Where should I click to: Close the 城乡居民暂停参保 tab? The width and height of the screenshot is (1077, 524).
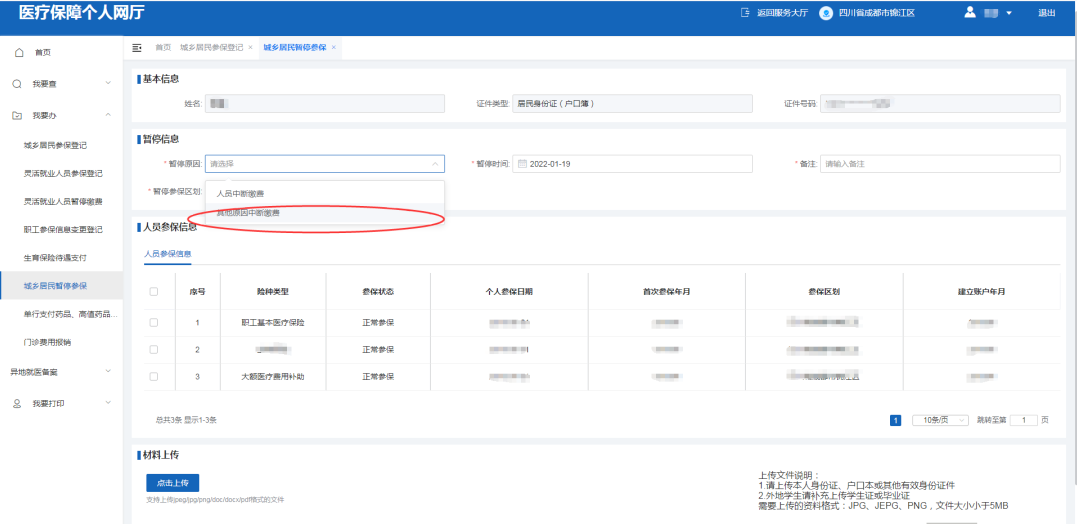[334, 47]
